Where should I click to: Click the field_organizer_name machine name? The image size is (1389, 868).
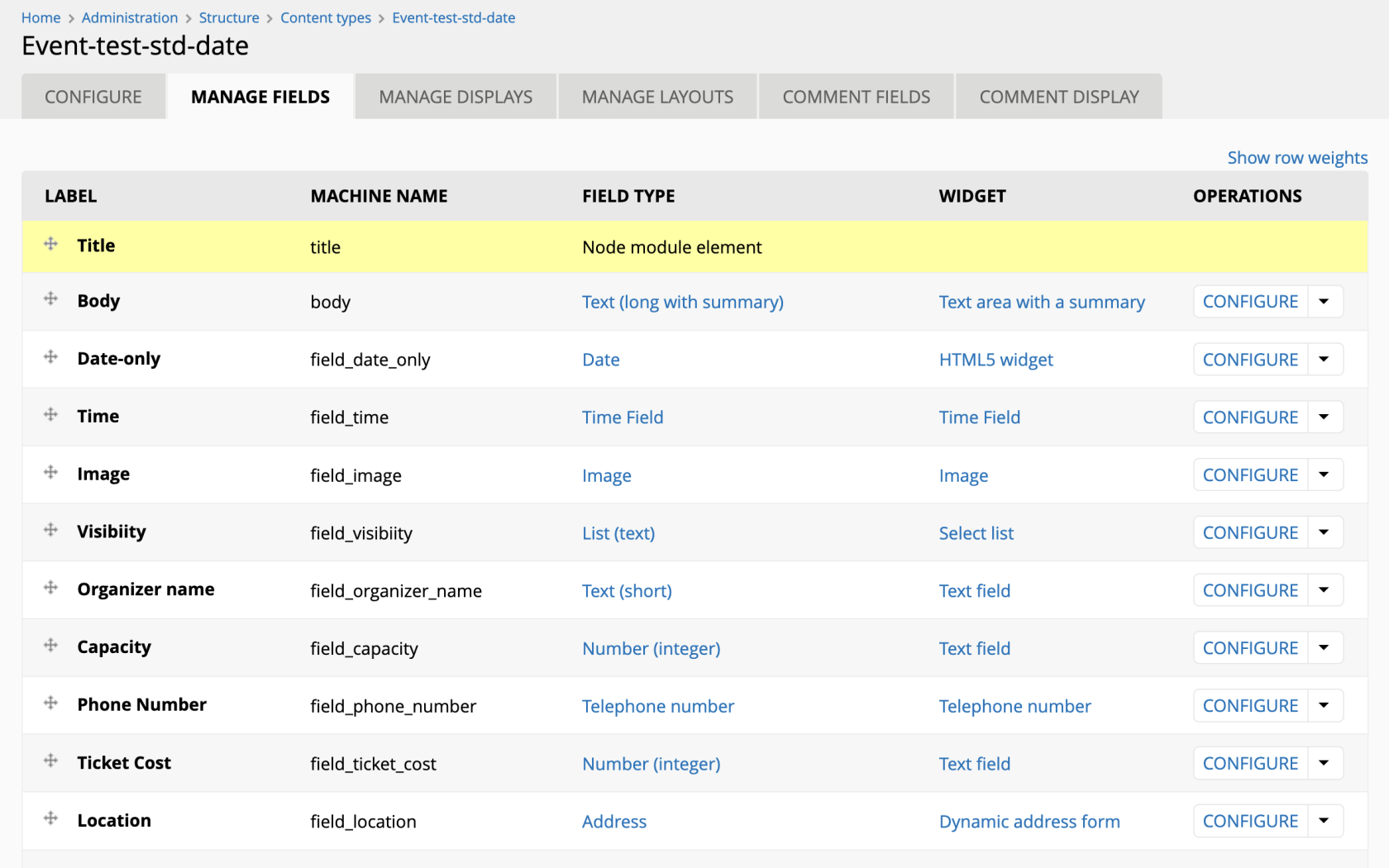coord(396,591)
